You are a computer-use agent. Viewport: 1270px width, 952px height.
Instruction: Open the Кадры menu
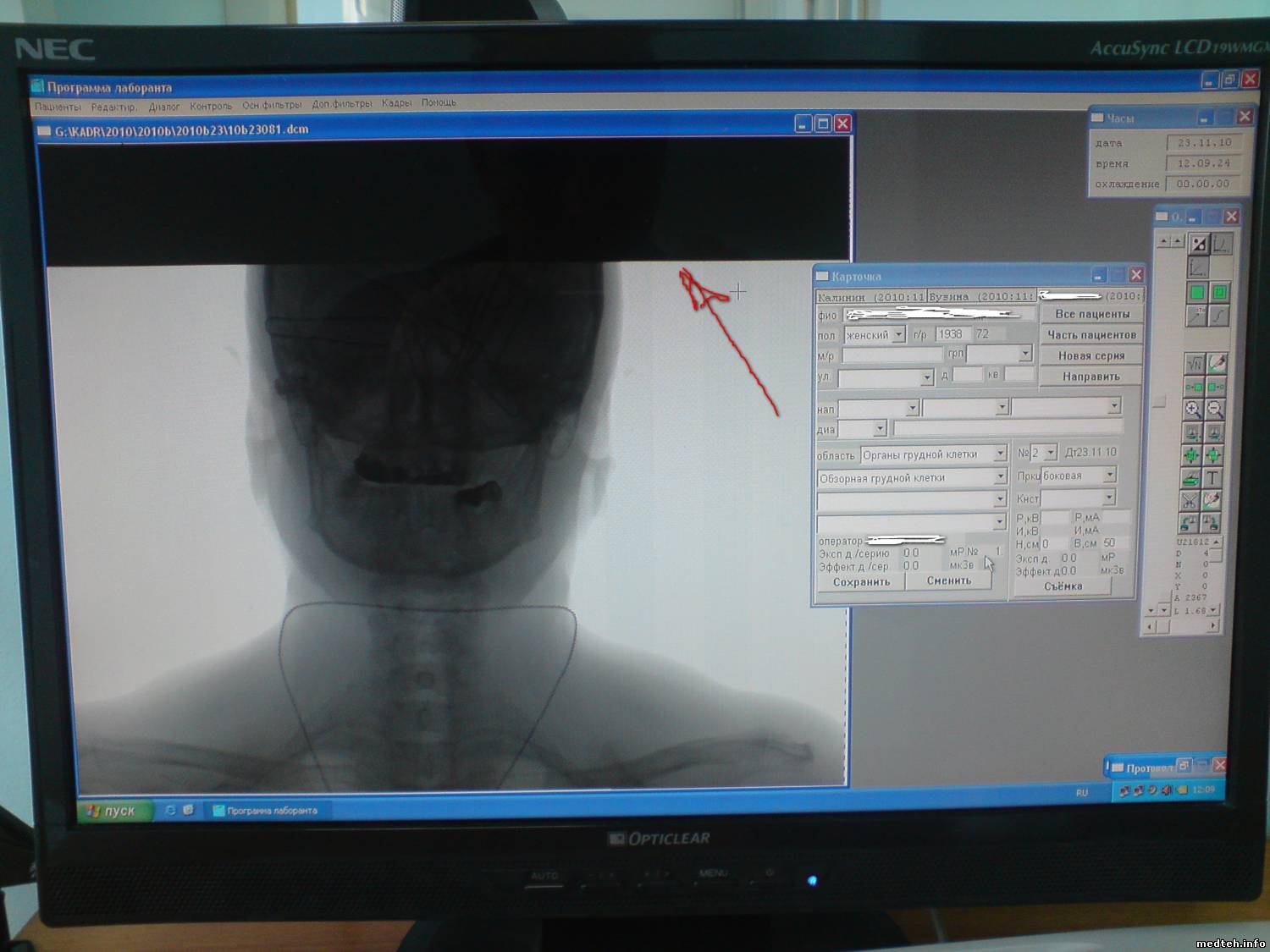pyautogui.click(x=396, y=103)
